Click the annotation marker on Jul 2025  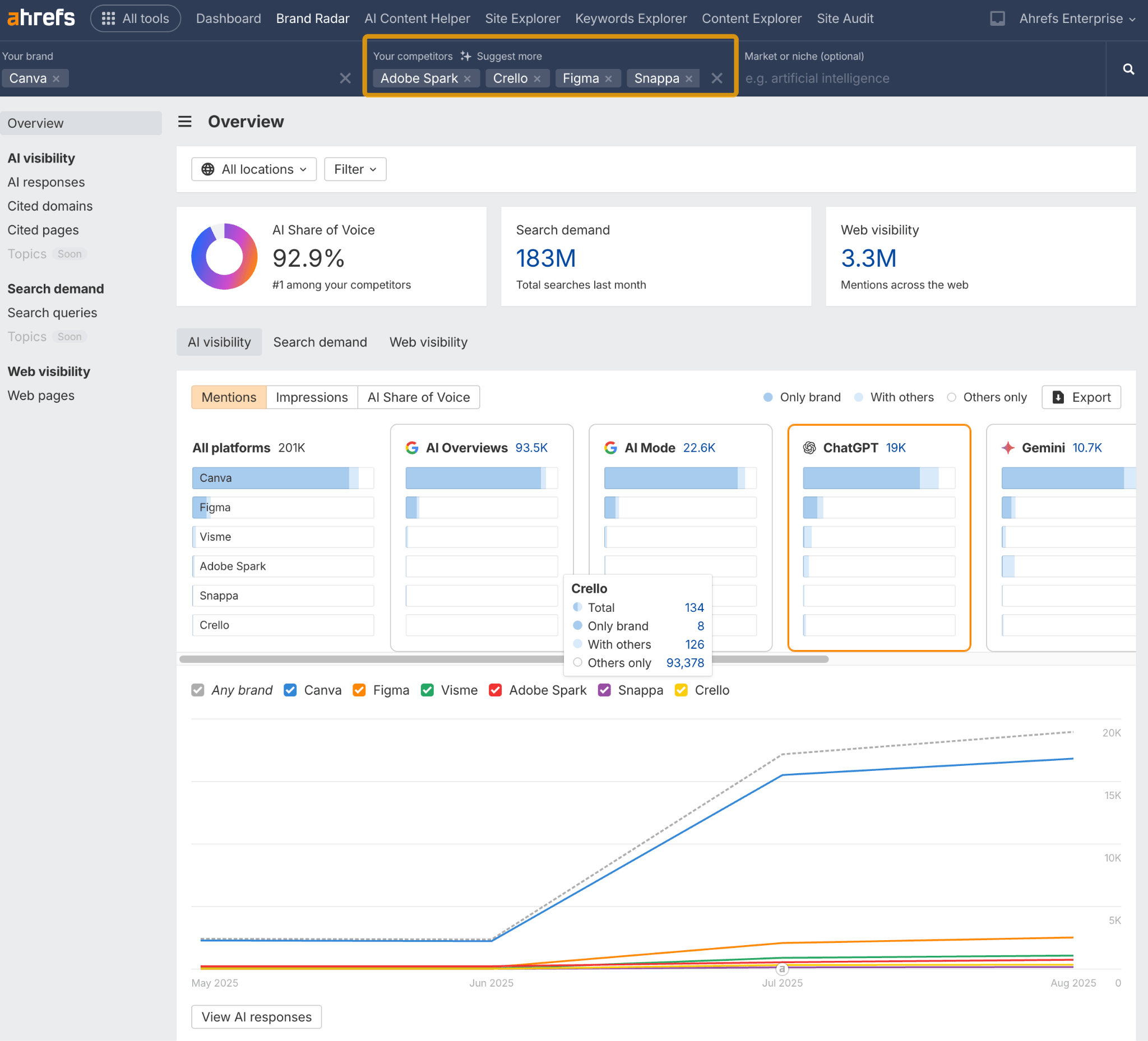click(x=782, y=969)
